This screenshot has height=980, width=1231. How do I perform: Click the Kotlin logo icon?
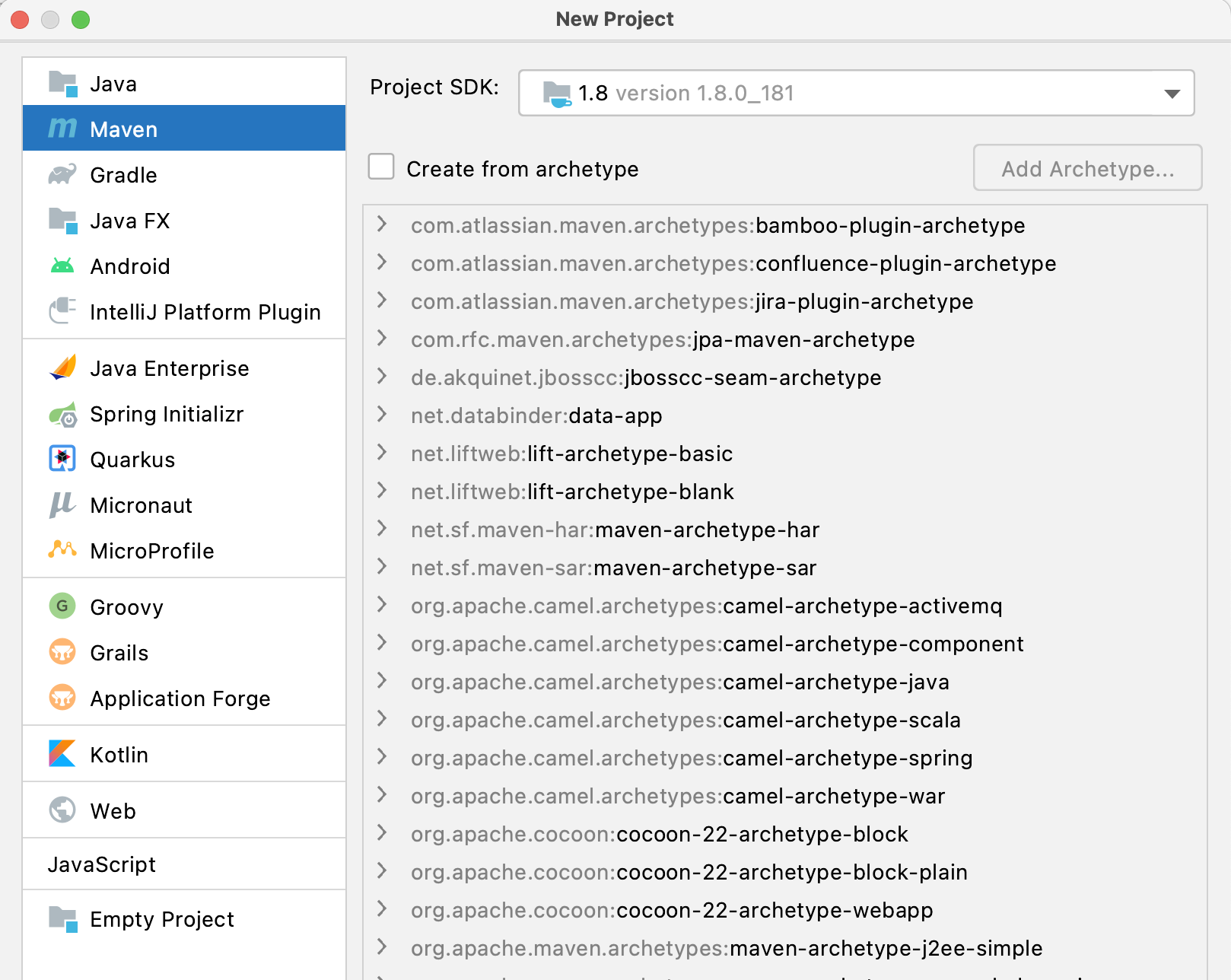(x=62, y=754)
